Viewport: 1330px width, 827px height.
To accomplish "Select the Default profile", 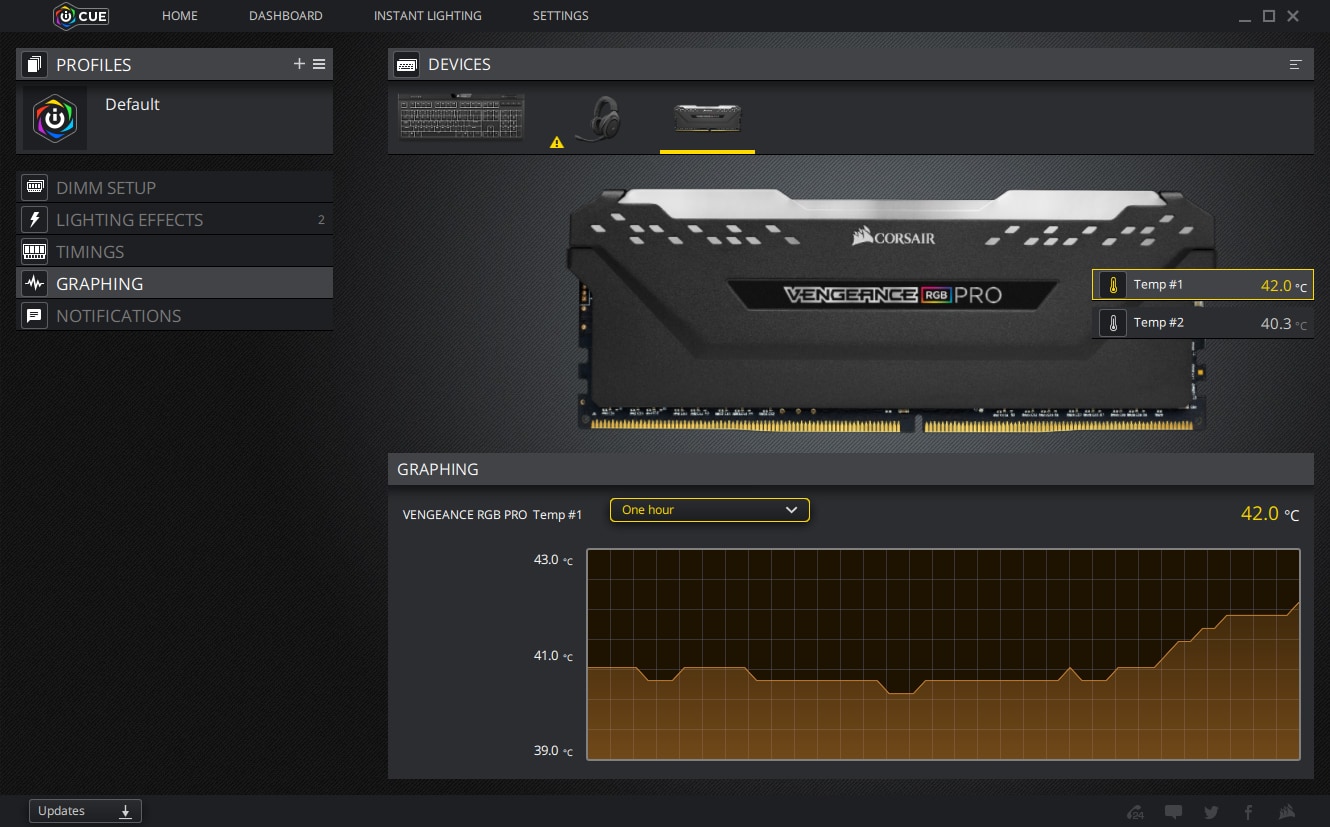I will 132,105.
